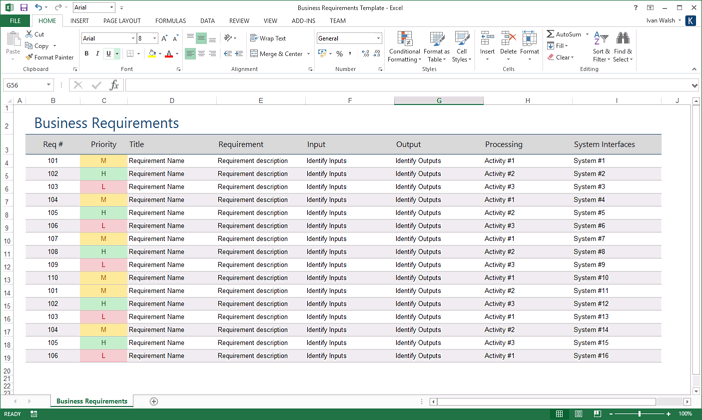Toggle Italic formatting
This screenshot has width=702, height=420.
coord(98,54)
